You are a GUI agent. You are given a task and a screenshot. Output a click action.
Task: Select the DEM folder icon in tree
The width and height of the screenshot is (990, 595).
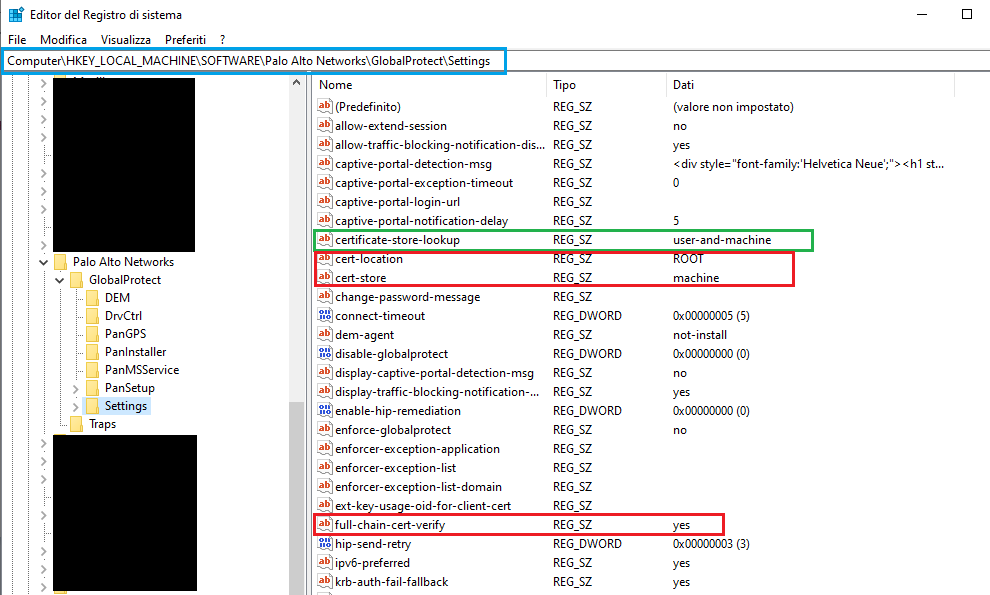point(92,298)
